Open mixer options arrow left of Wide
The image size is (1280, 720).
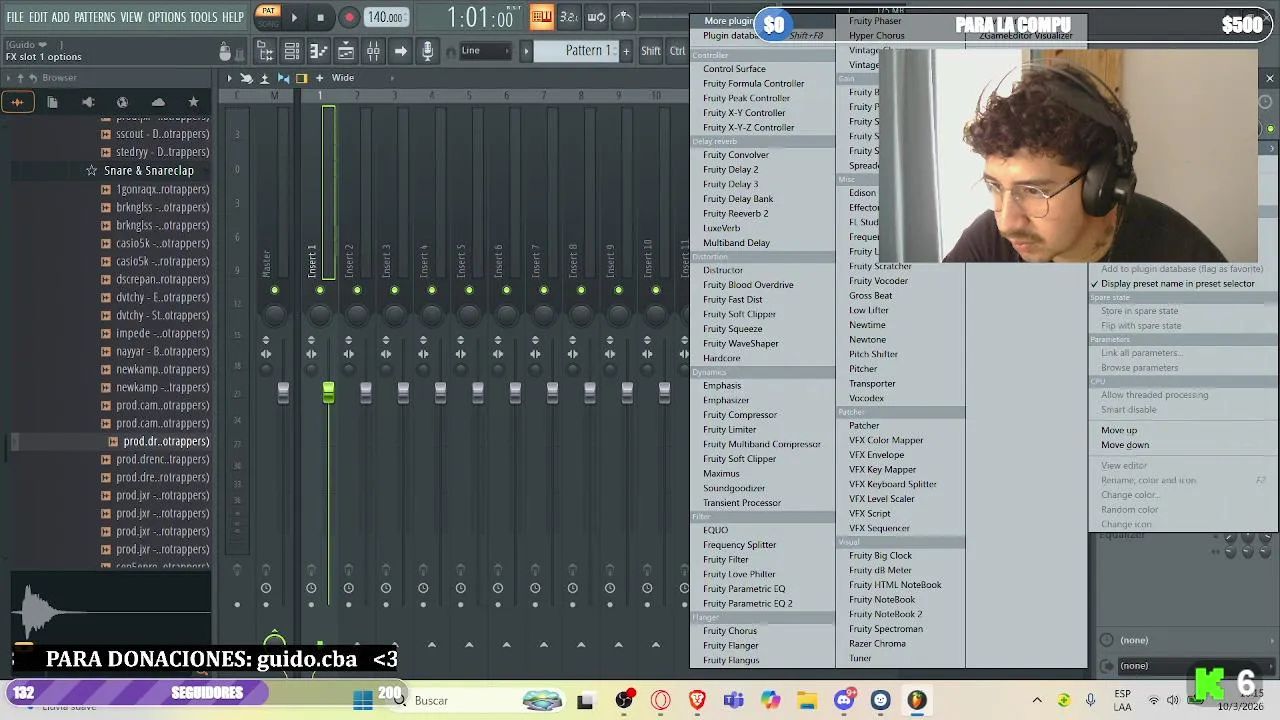(229, 78)
